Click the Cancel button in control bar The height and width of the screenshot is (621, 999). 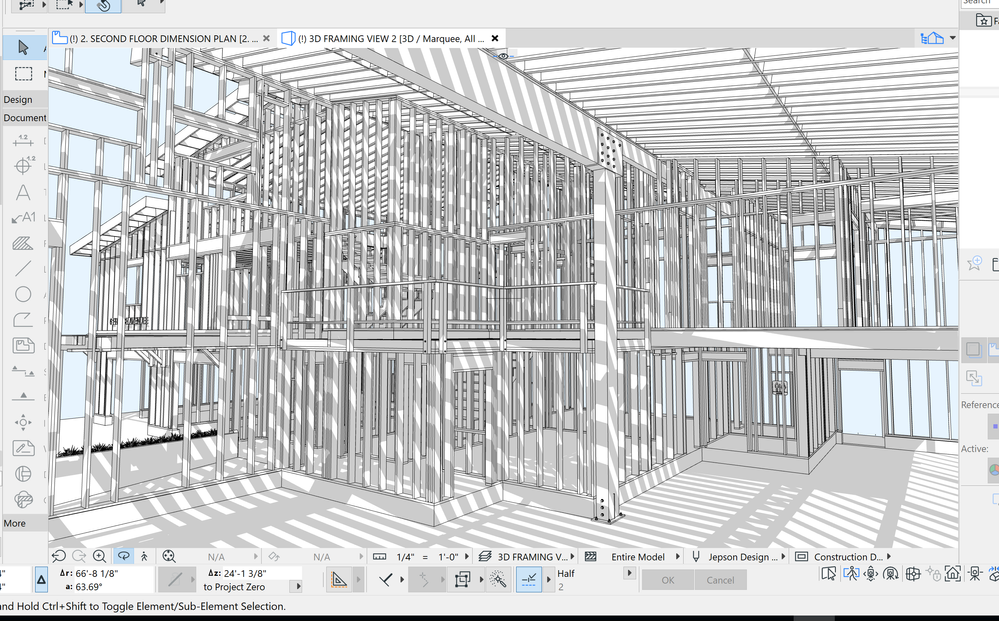click(x=720, y=580)
